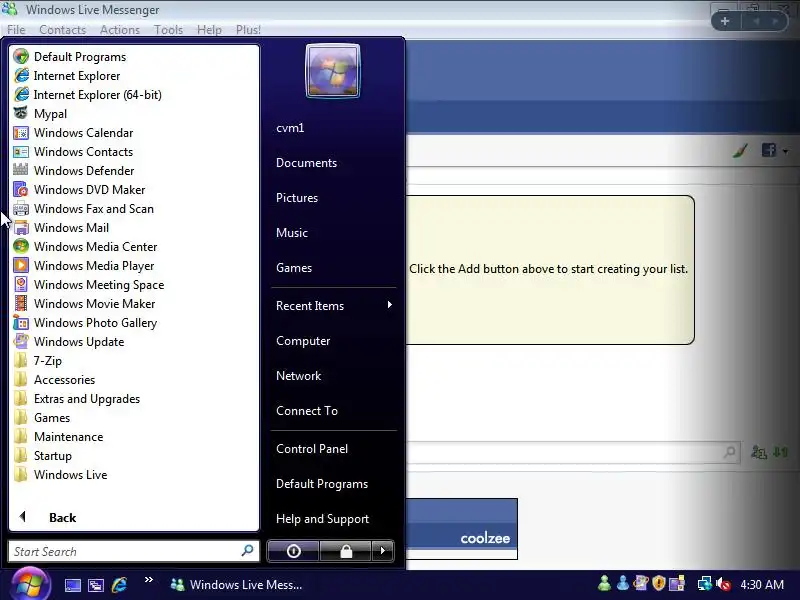Open Documents from Start menu
This screenshot has width=800, height=600.
(306, 163)
